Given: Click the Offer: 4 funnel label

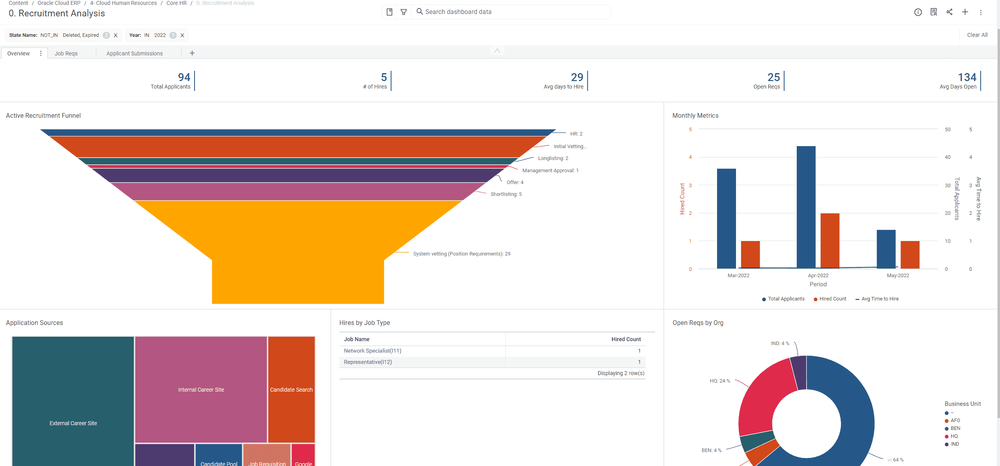Looking at the screenshot, I should (x=515, y=182).
